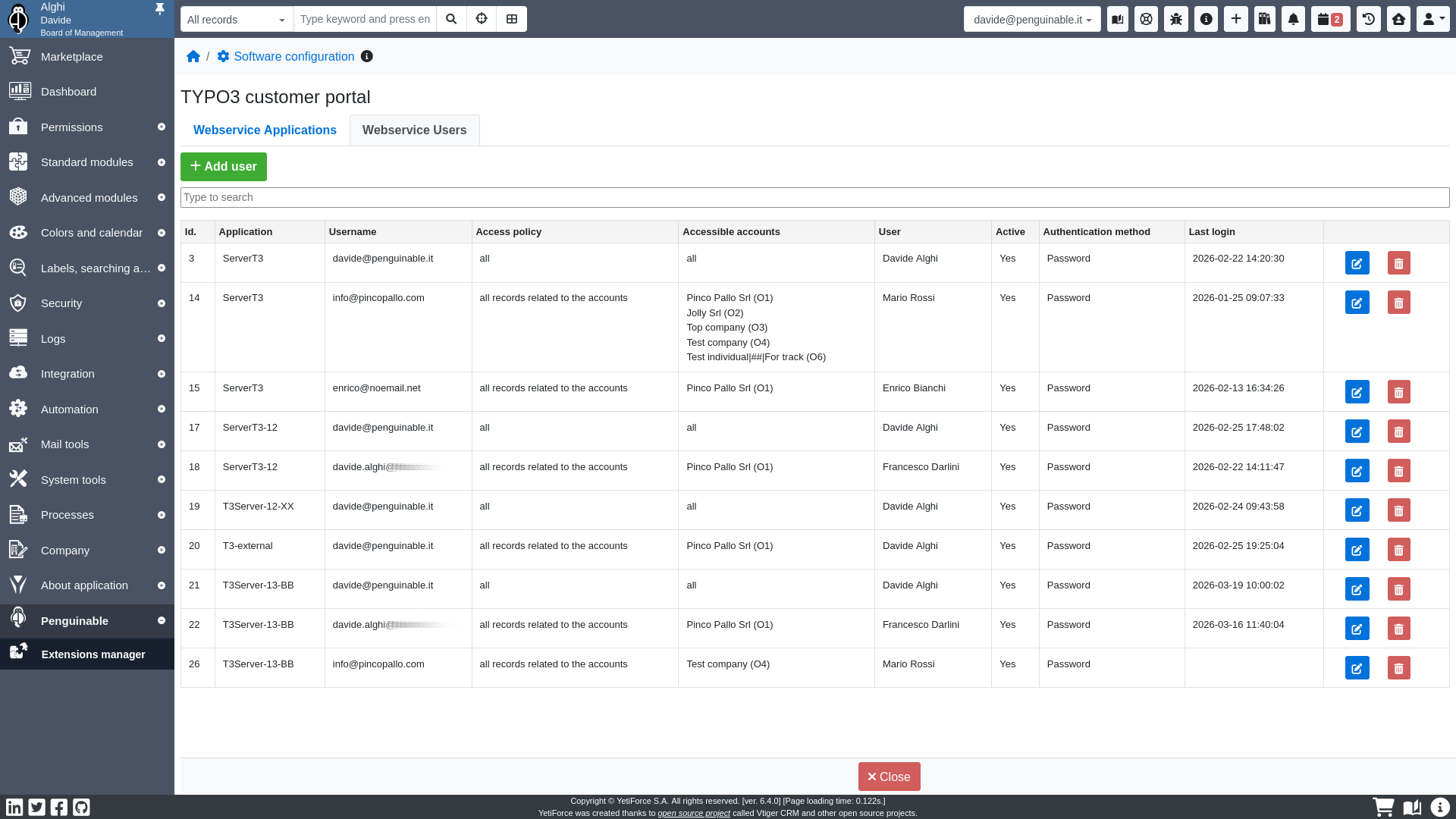The image size is (1456, 819).
Task: Focus the Type to search field
Action: 814,197
